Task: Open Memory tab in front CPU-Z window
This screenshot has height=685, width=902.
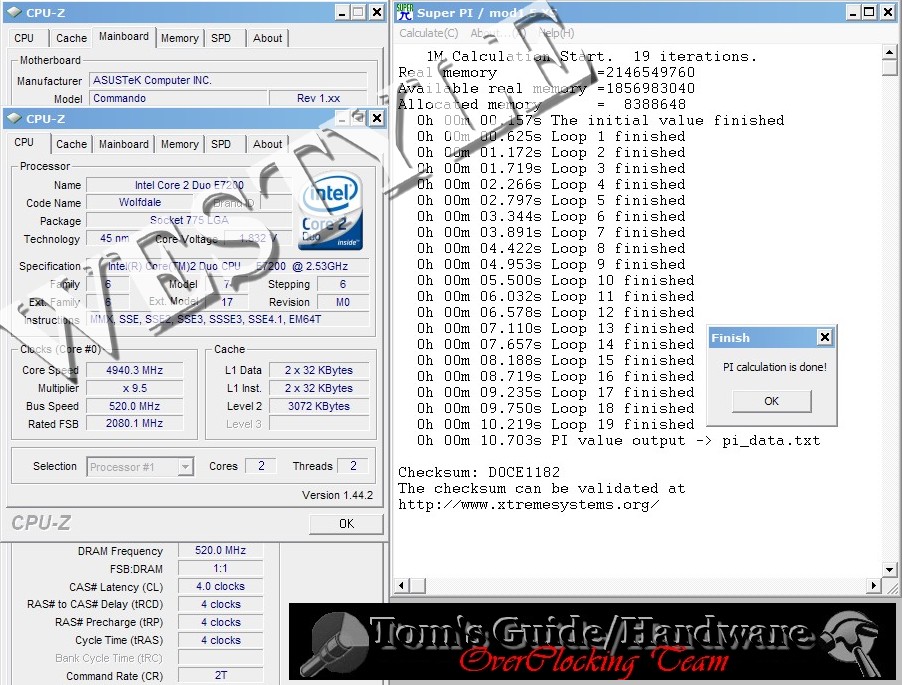Action: 179,144
